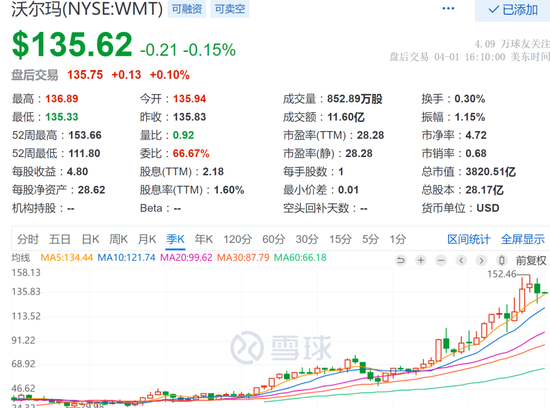
Task: Click the 最高 value 136.89
Action: click(62, 99)
